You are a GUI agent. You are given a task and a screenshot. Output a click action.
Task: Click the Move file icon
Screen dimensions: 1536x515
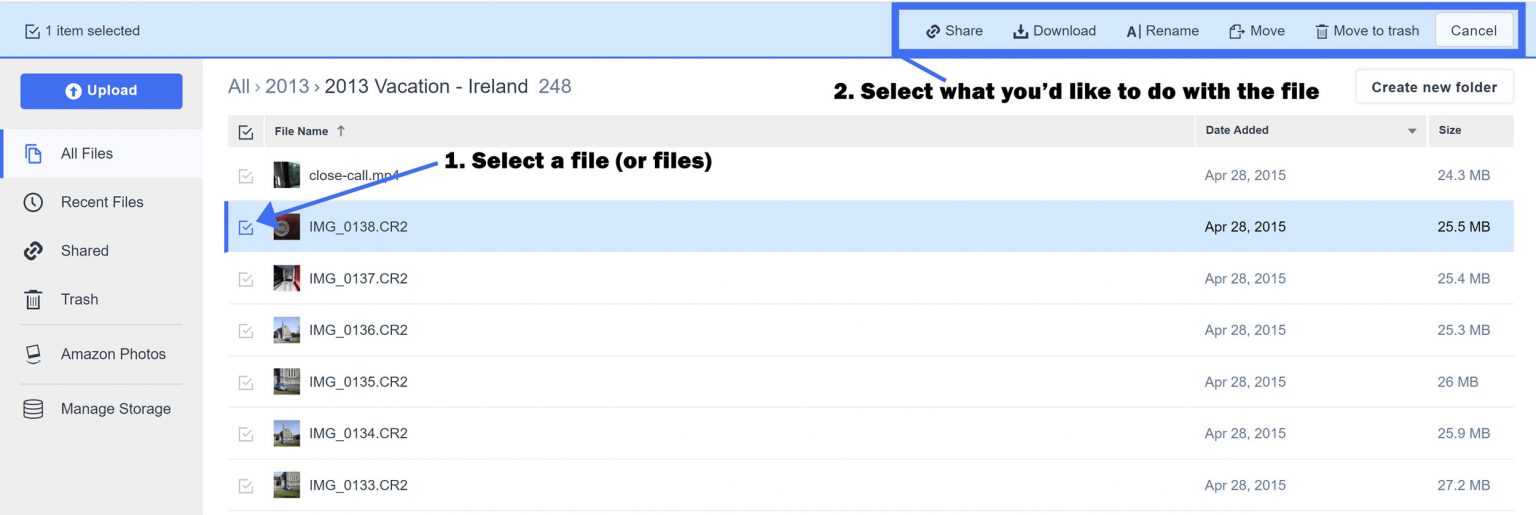point(1237,31)
